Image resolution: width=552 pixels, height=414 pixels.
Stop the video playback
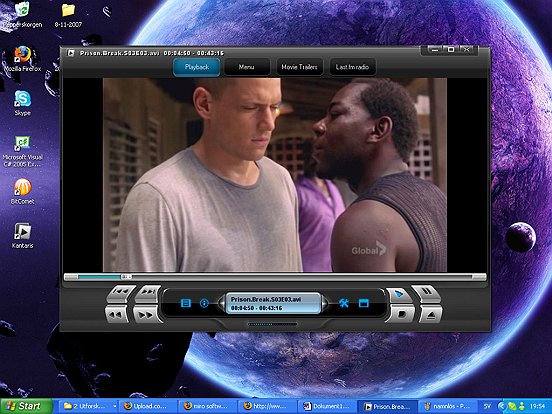point(401,313)
